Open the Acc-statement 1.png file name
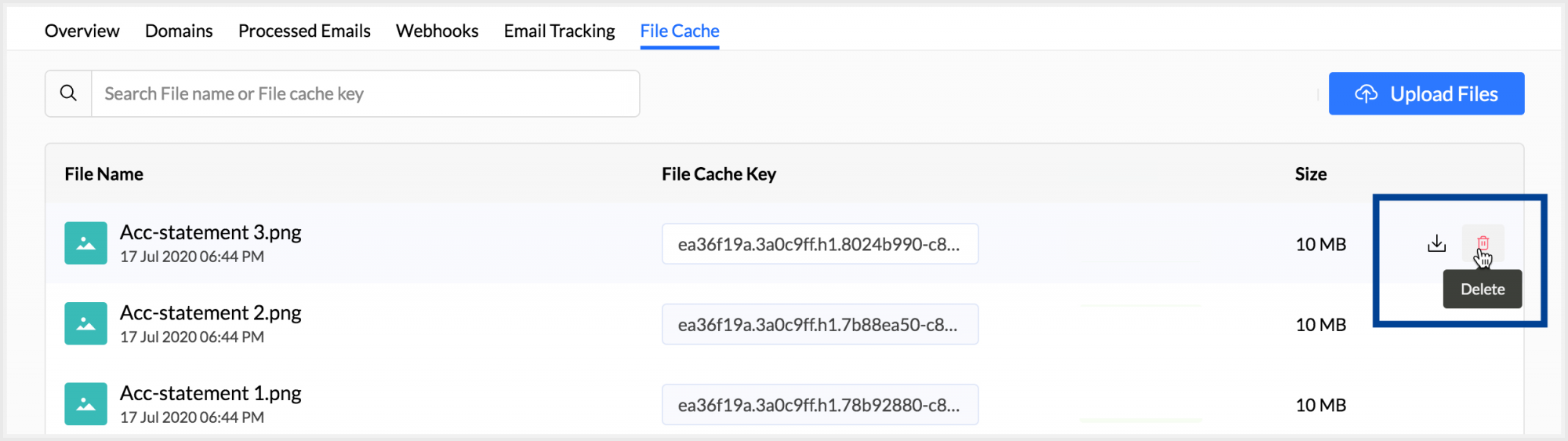This screenshot has width=1568, height=441. pos(210,393)
